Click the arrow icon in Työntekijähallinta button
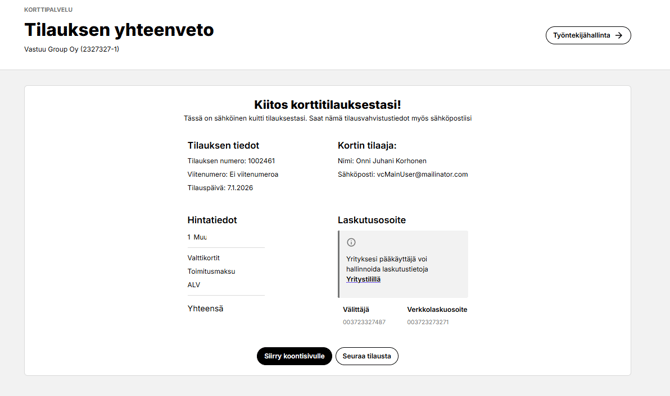 coord(618,35)
